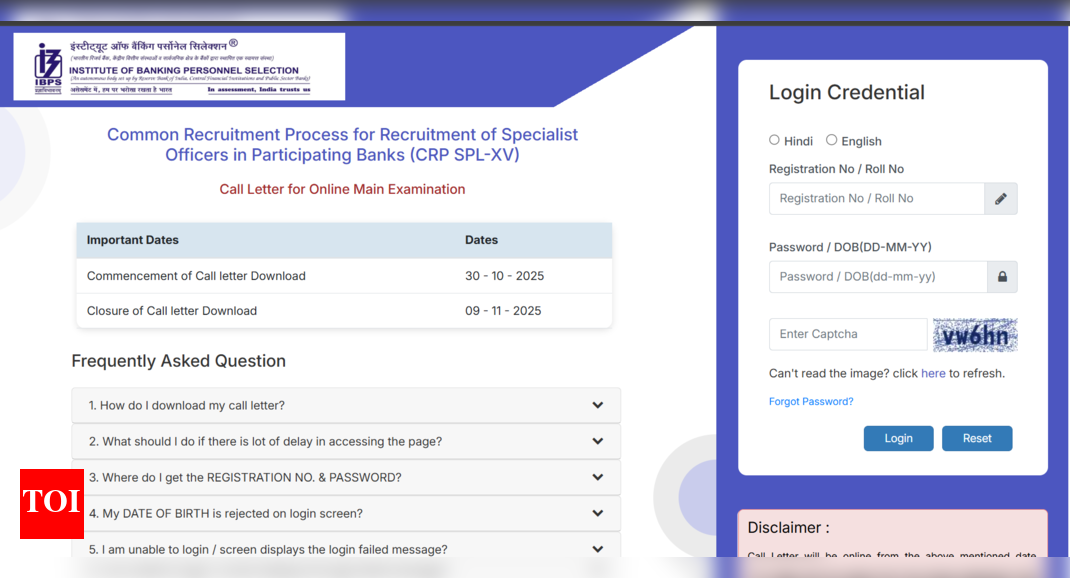Click the Registration No / Roll No input field
This screenshot has height=578, width=1070.
877,198
